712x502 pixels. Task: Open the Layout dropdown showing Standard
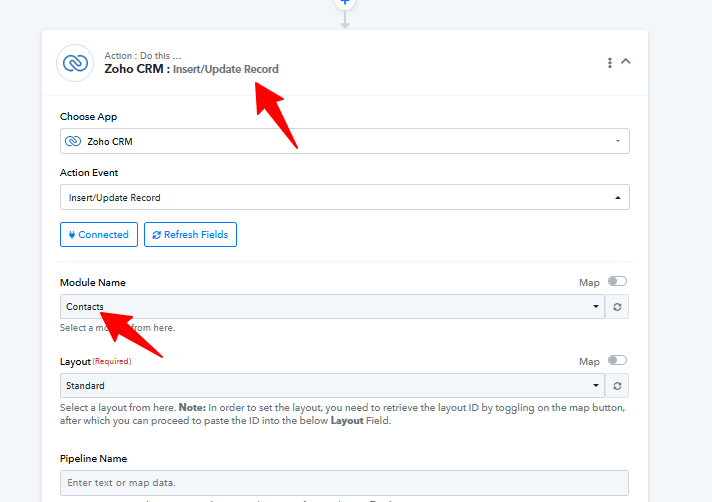pyautogui.click(x=332, y=385)
